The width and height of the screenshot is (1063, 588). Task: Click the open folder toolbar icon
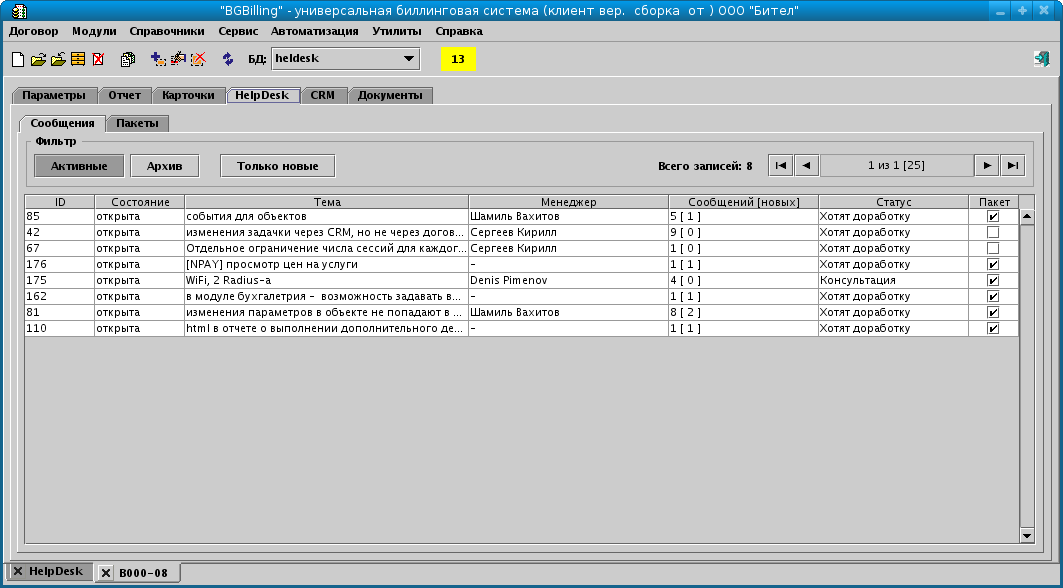click(37, 59)
